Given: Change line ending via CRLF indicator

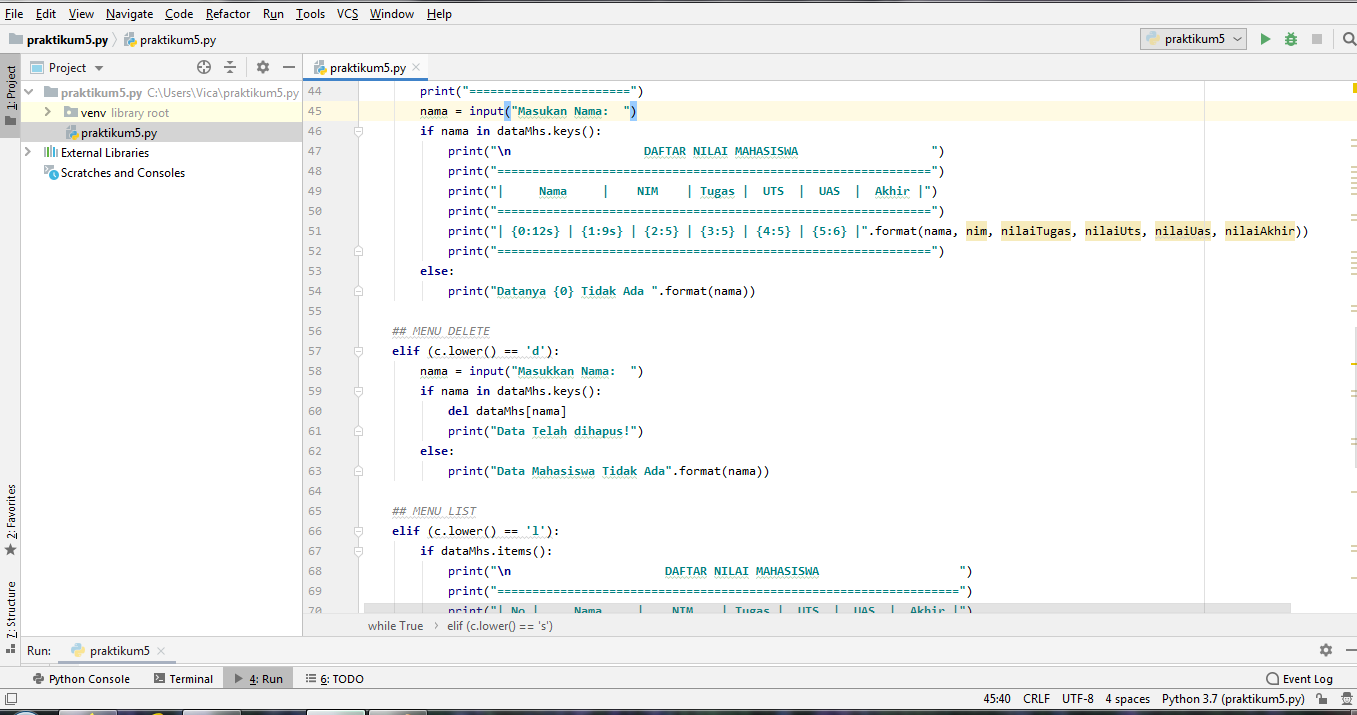Looking at the screenshot, I should pos(1035,699).
